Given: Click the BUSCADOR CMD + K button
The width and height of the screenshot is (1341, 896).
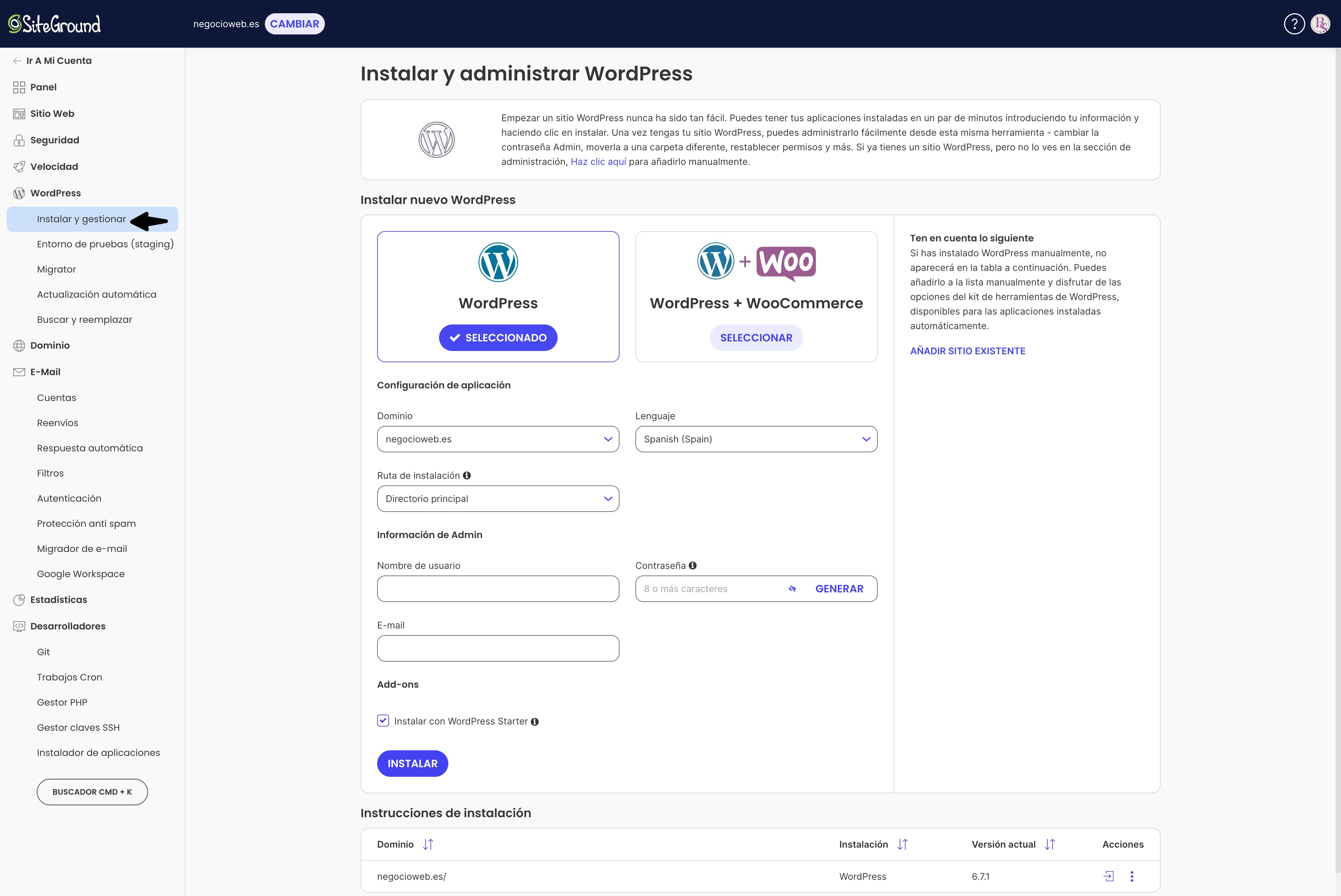Looking at the screenshot, I should pyautogui.click(x=93, y=793).
